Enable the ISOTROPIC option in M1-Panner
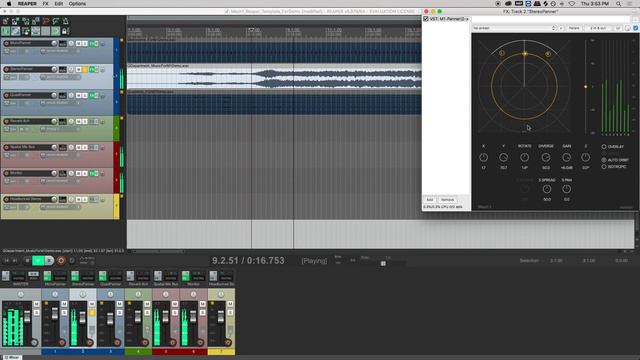Screen dimensions: 640x360 [x=604, y=167]
